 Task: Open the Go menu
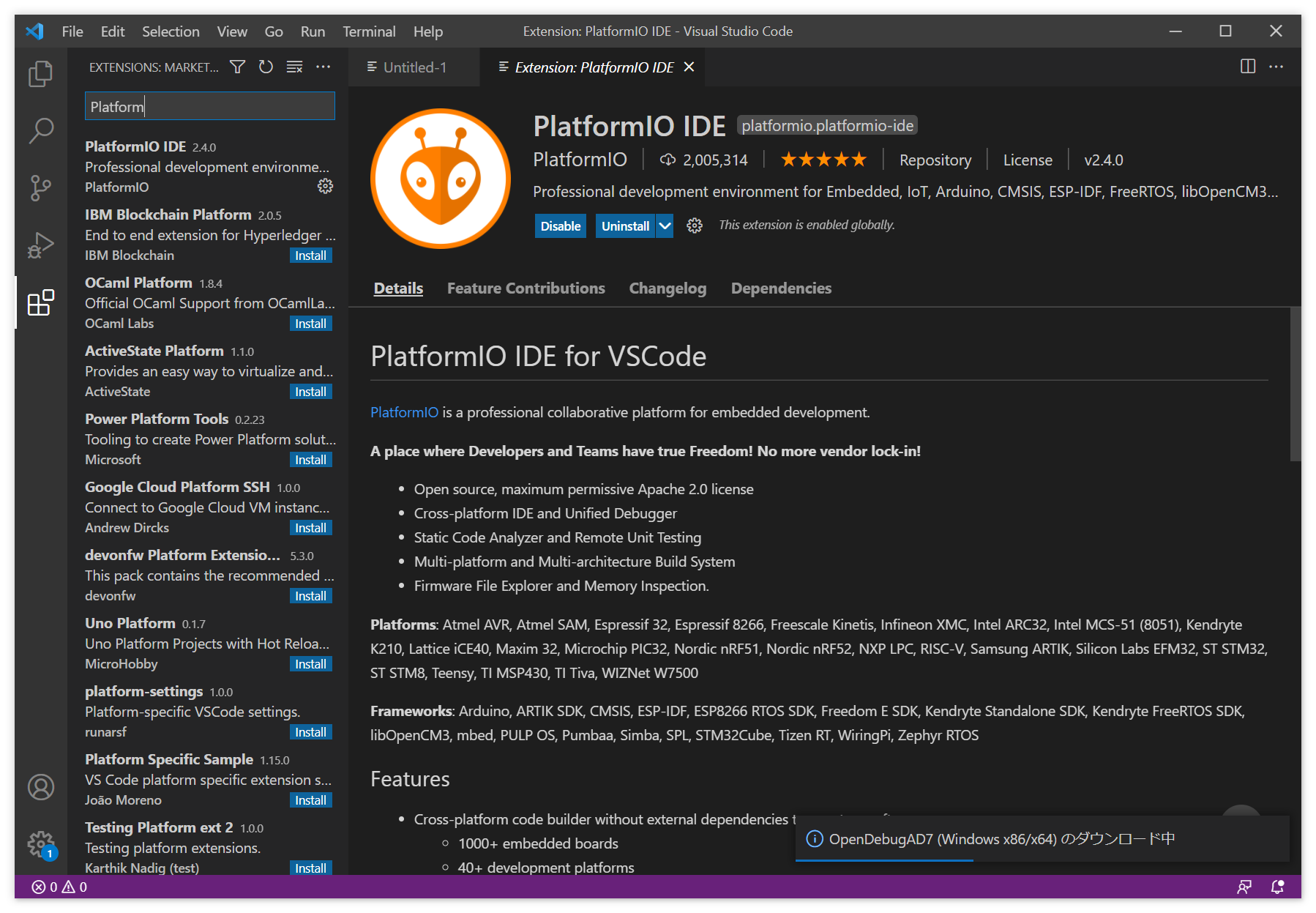pyautogui.click(x=274, y=31)
